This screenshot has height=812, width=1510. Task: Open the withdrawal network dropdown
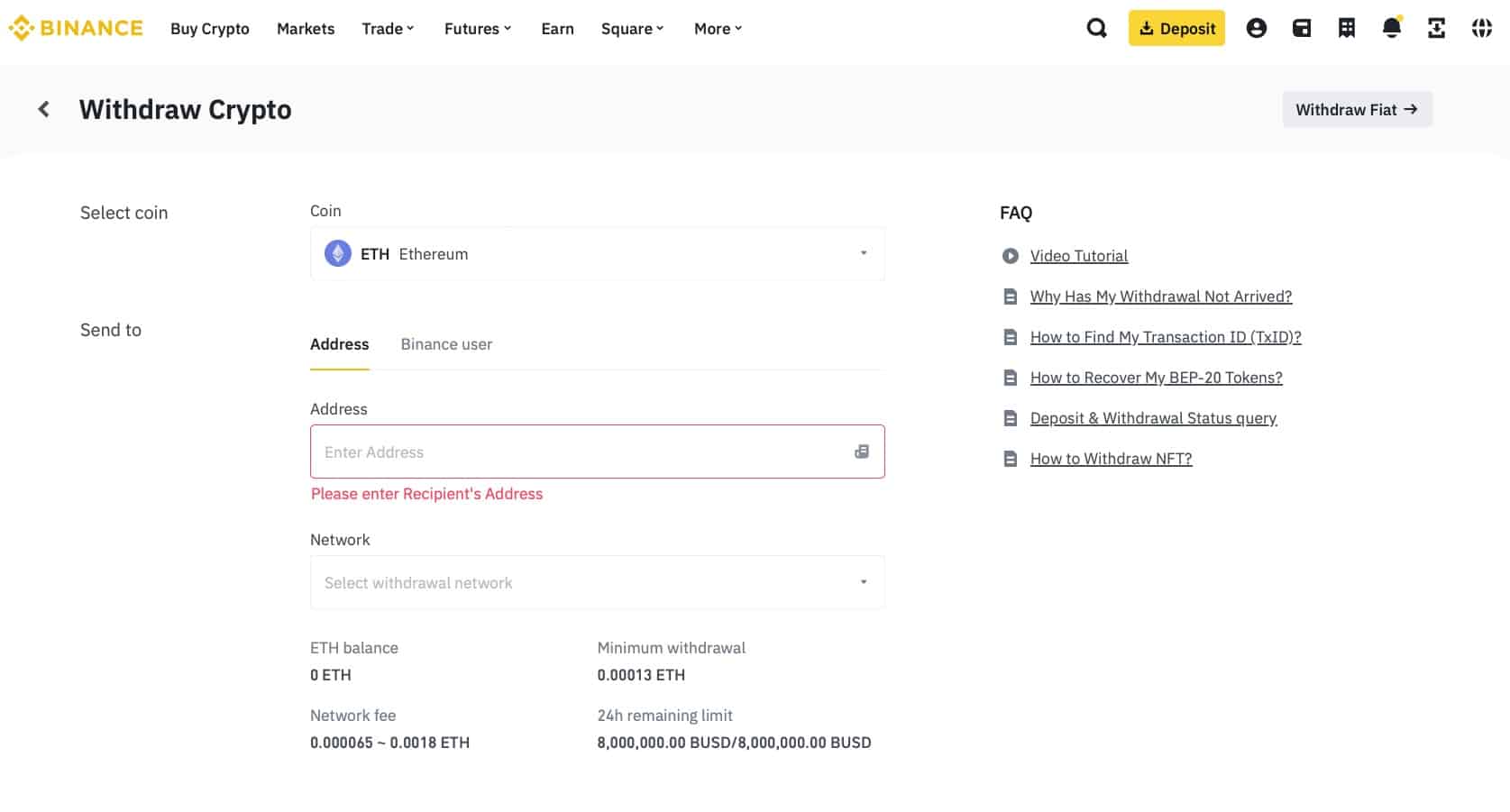(x=597, y=582)
